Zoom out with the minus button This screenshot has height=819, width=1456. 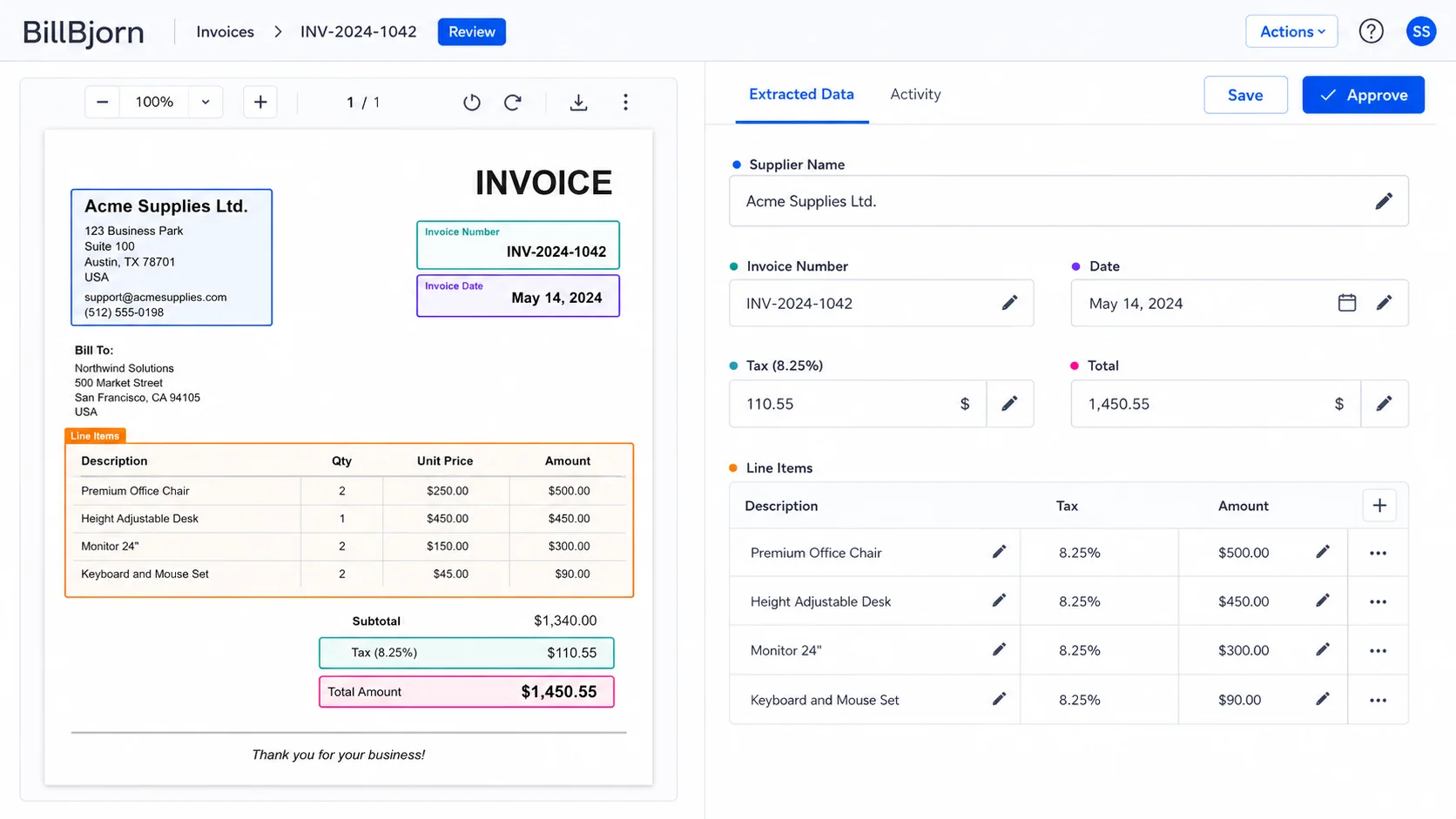102,102
